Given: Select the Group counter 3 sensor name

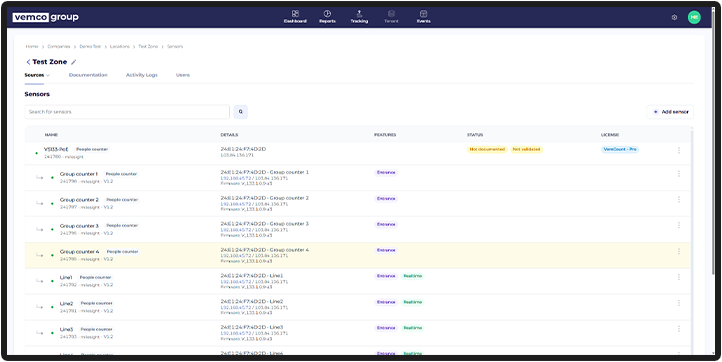Looking at the screenshot, I should click(x=79, y=226).
